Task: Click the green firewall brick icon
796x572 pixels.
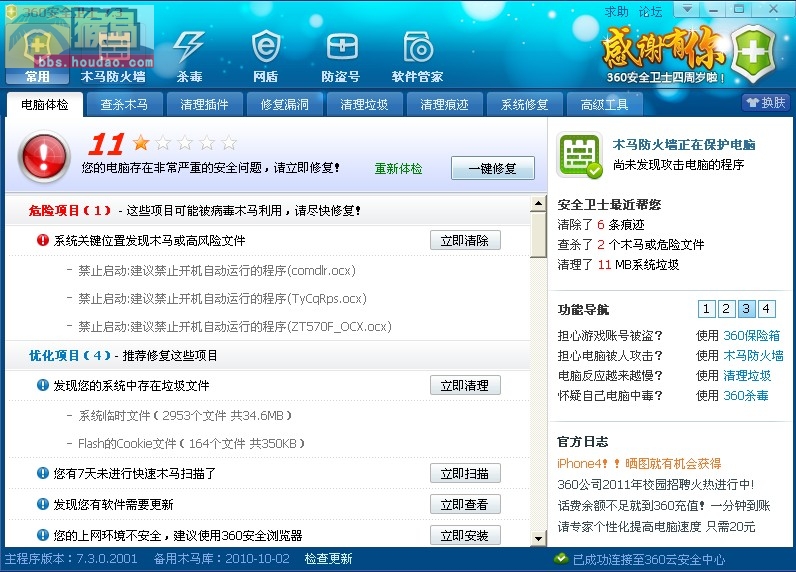Action: click(x=579, y=155)
